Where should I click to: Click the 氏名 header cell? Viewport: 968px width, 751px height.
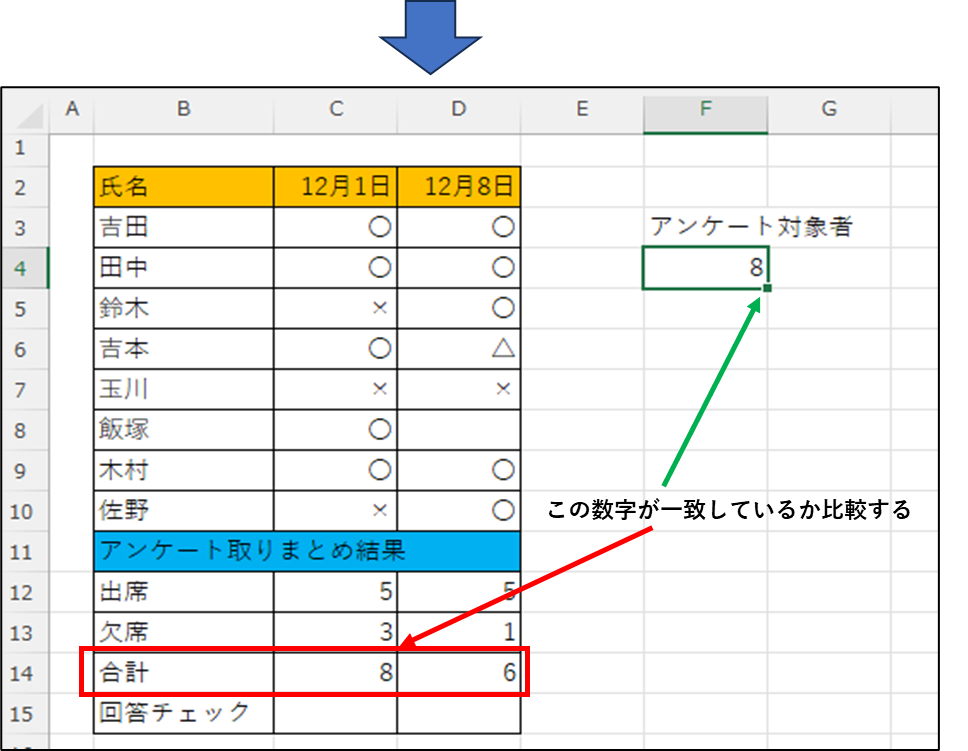(183, 187)
